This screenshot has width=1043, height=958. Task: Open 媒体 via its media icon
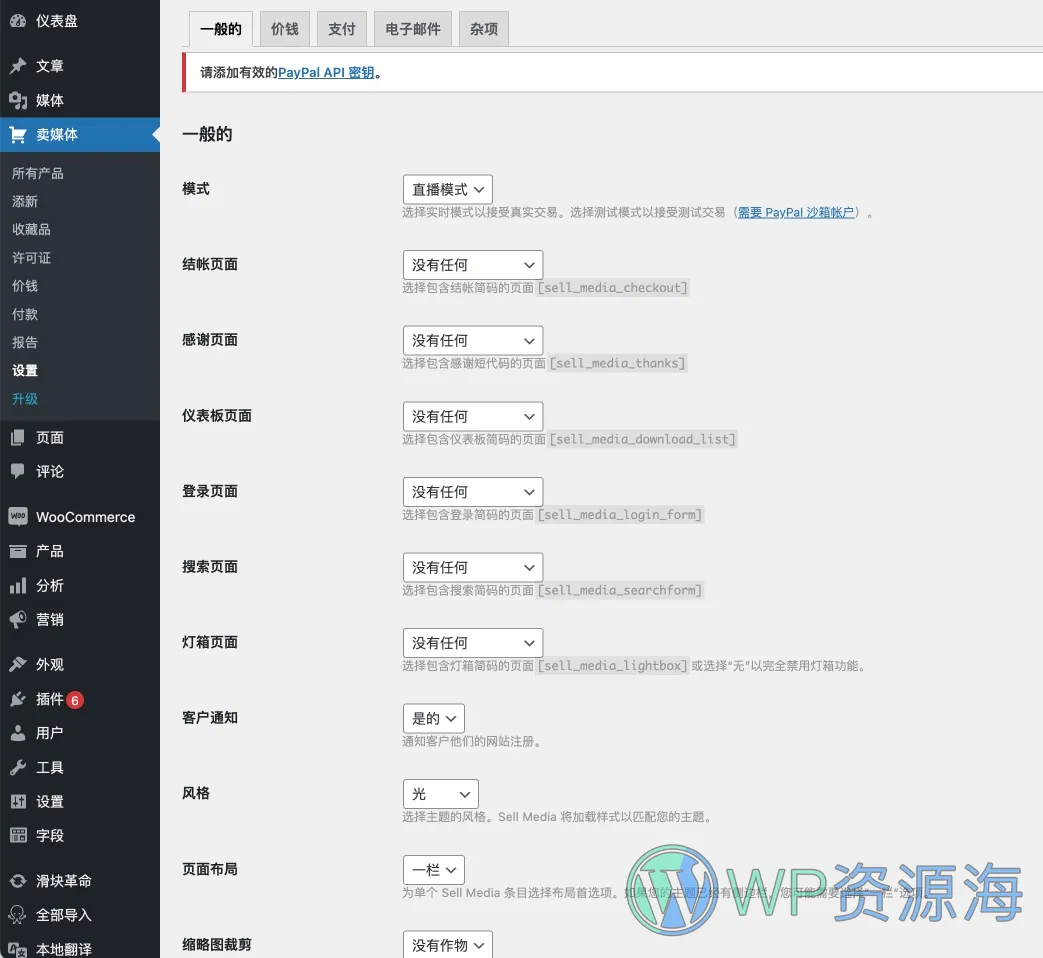pyautogui.click(x=18, y=100)
